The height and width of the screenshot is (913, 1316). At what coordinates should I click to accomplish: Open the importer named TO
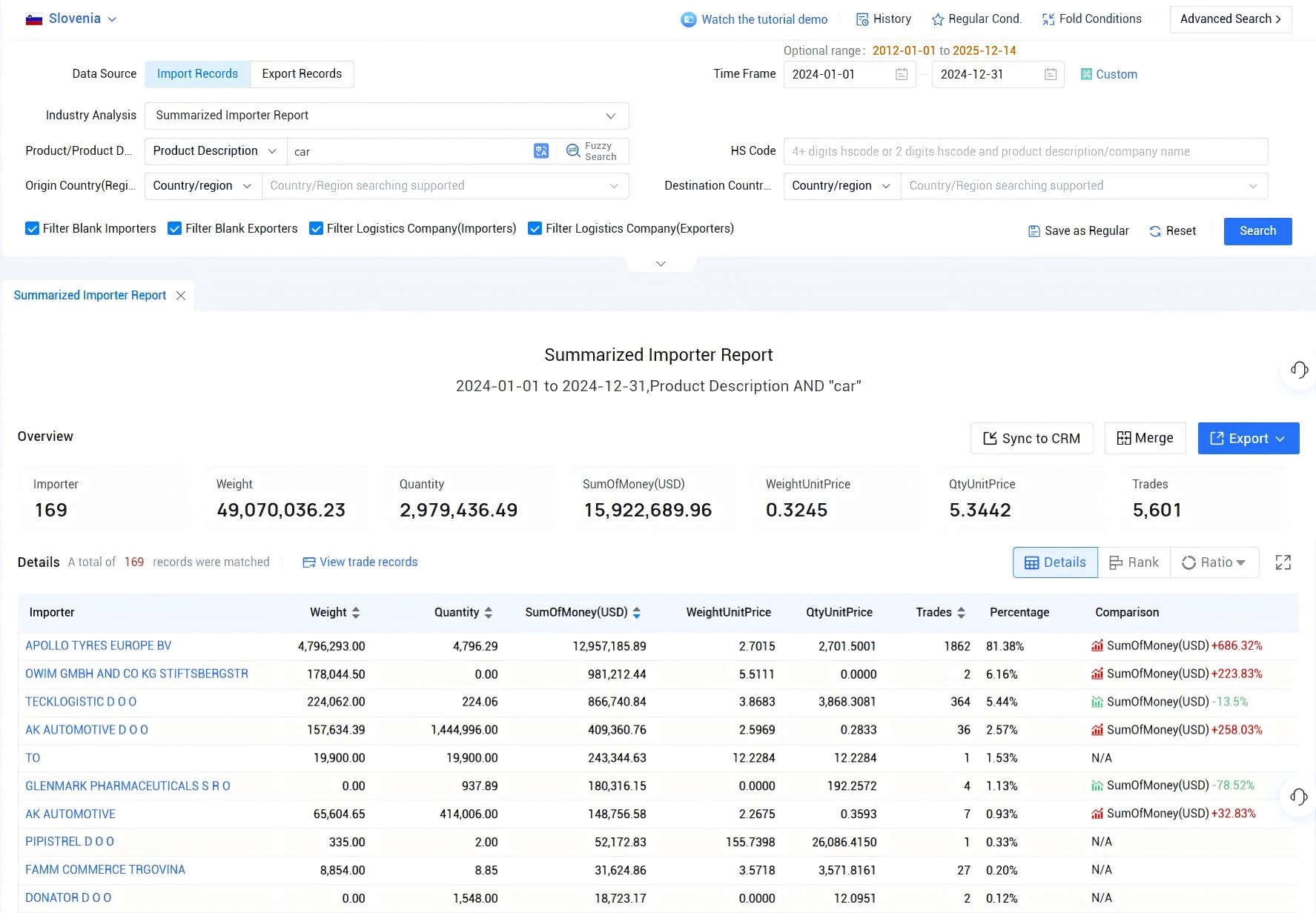tap(33, 758)
